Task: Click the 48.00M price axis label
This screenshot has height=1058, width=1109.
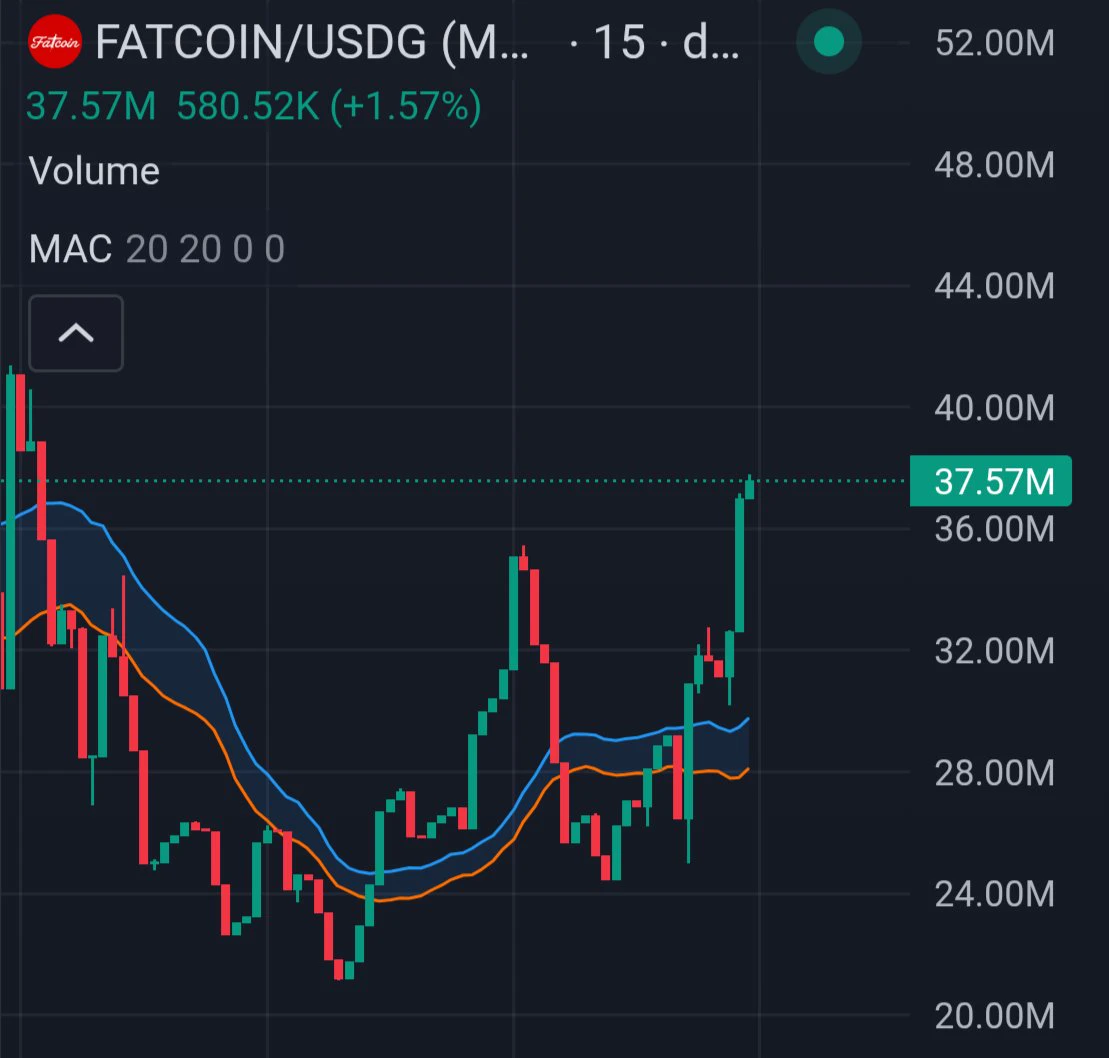Action: coord(994,165)
